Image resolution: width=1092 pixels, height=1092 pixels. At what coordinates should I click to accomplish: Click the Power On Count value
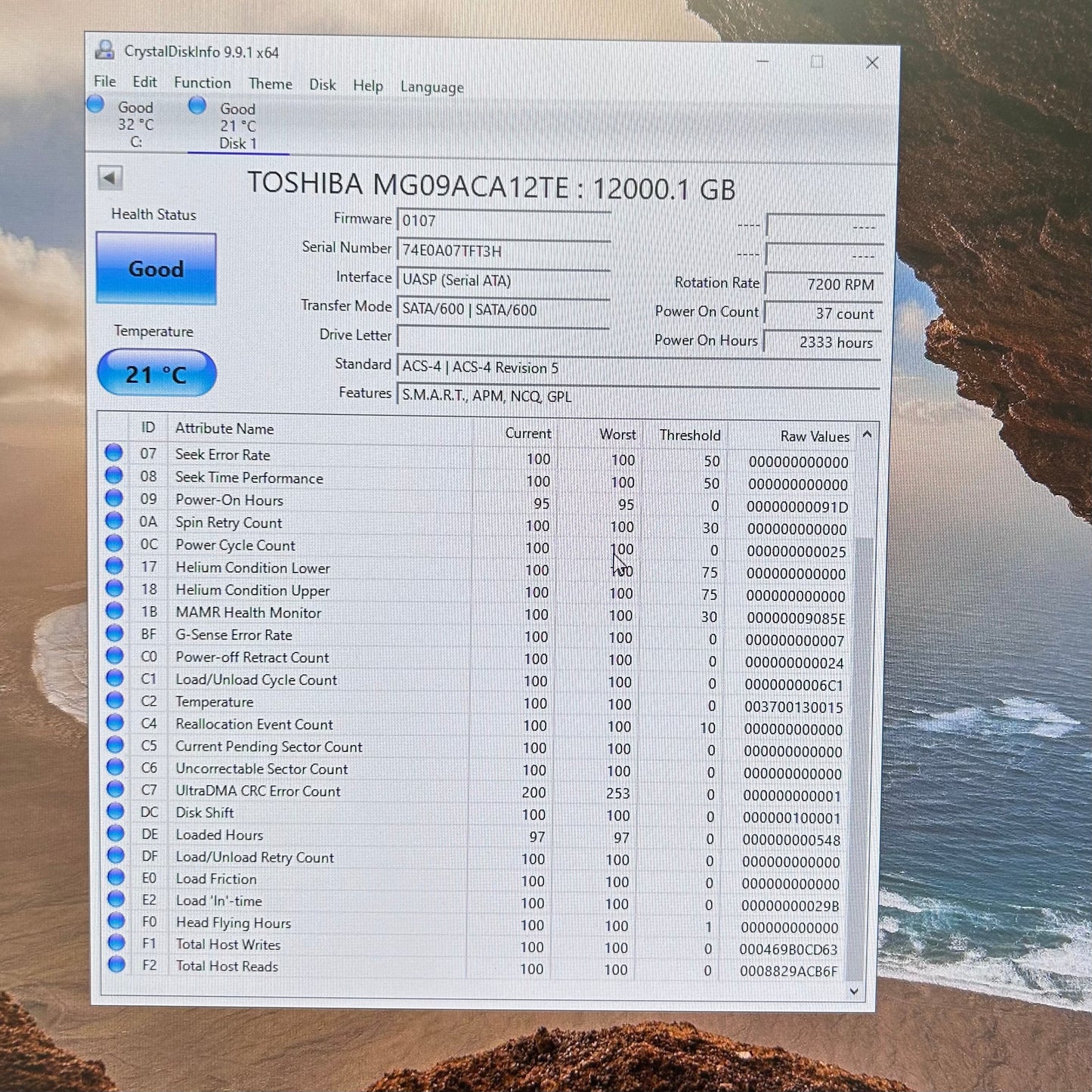point(824,313)
